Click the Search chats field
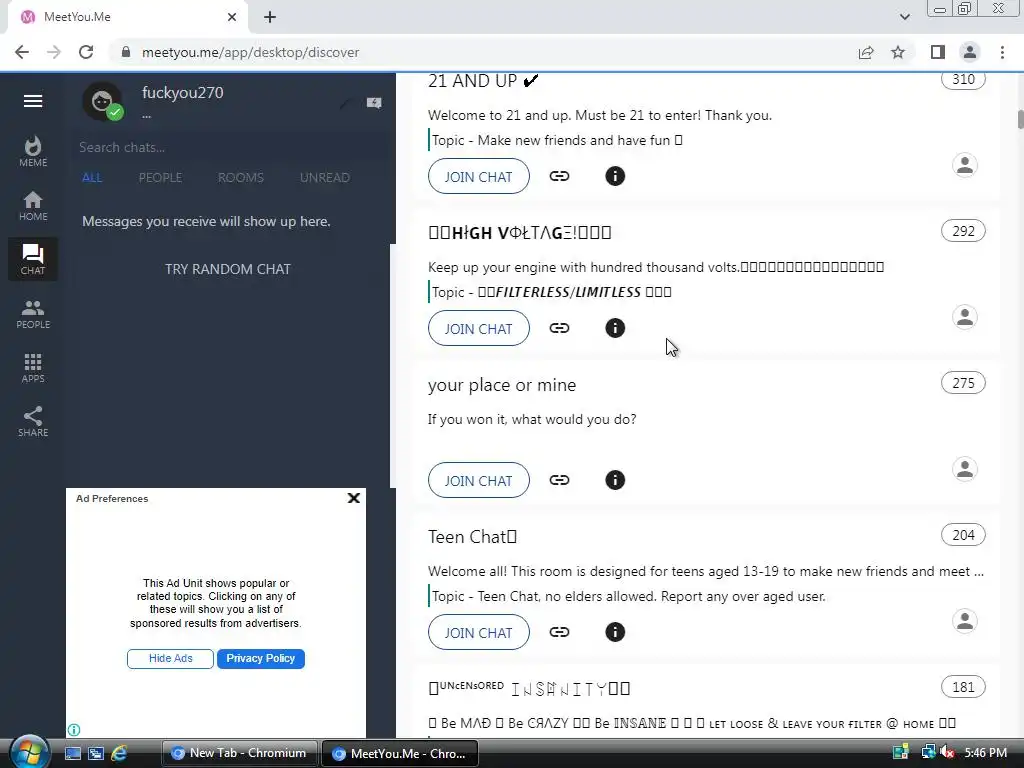The image size is (1024, 768). click(x=229, y=148)
